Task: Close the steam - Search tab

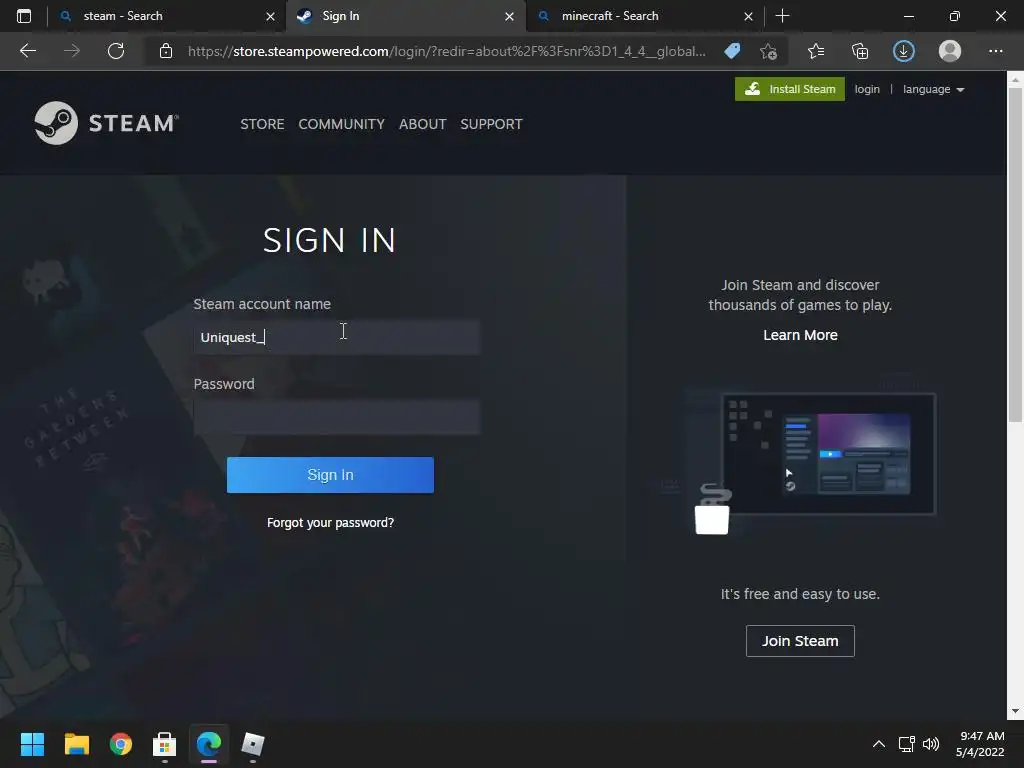Action: coord(270,16)
